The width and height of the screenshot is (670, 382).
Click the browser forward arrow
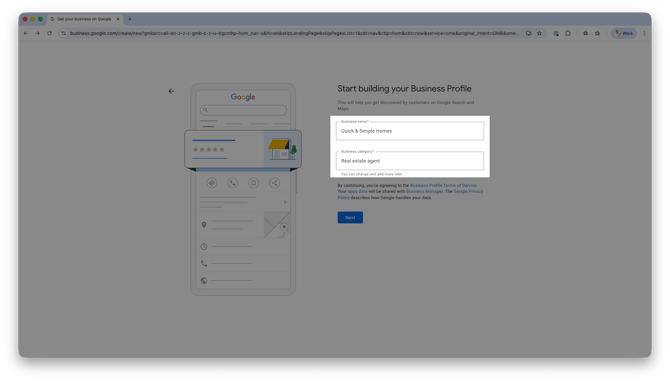[38, 33]
